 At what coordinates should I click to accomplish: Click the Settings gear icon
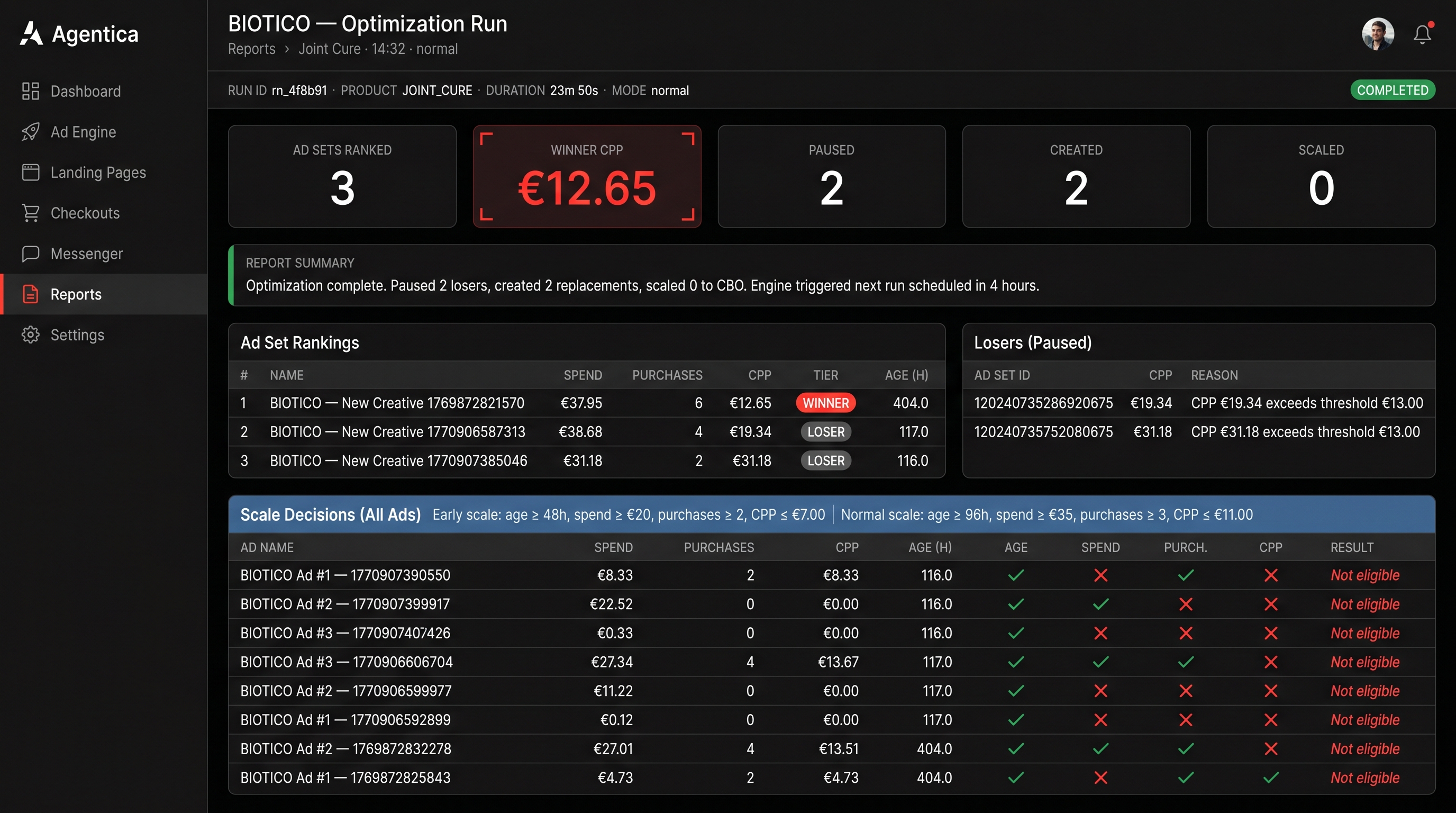tap(31, 335)
